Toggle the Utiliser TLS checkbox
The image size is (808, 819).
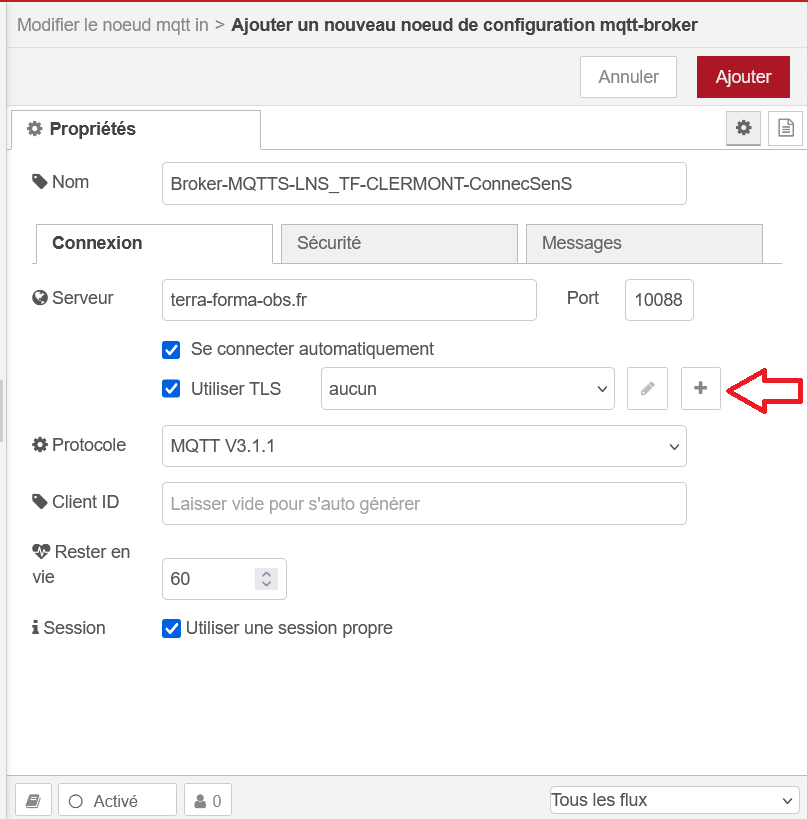click(171, 389)
